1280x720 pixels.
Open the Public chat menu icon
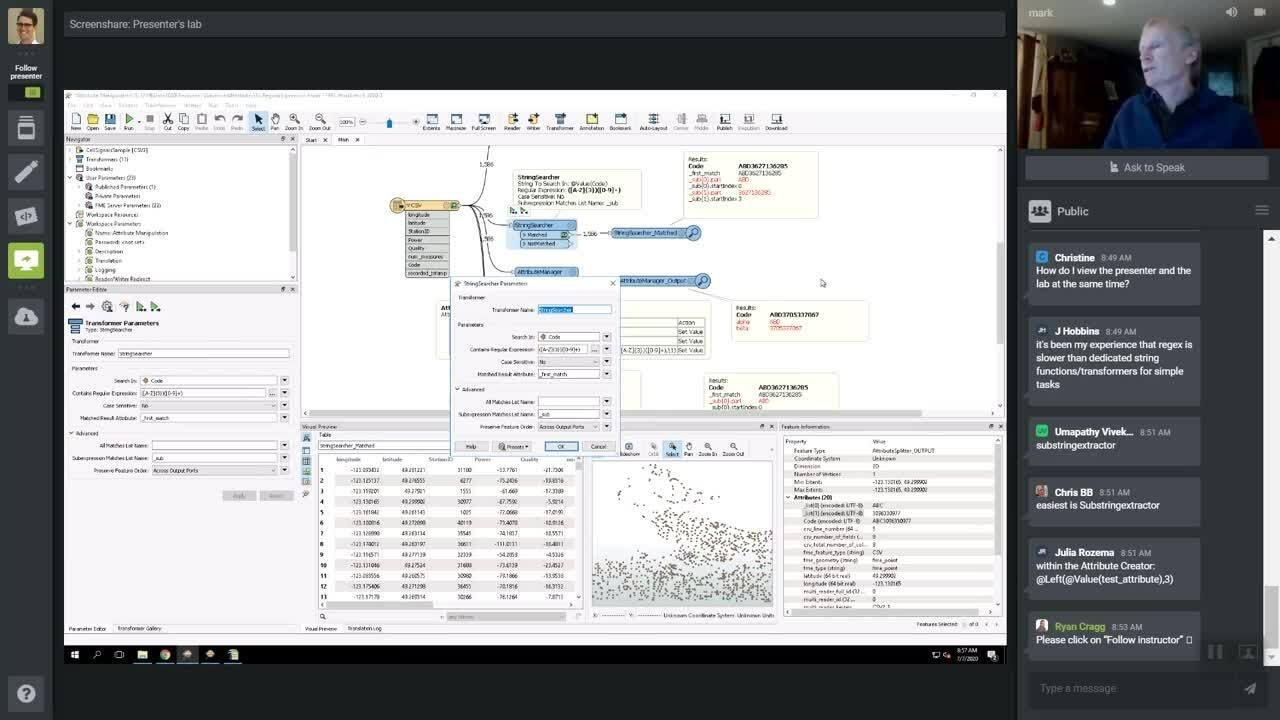tap(1261, 211)
